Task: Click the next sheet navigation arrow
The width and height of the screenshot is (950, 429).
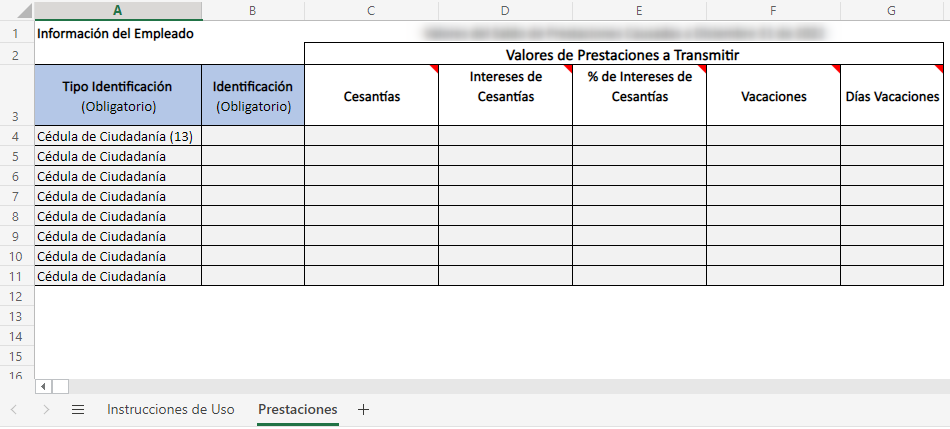Action: pos(46,410)
